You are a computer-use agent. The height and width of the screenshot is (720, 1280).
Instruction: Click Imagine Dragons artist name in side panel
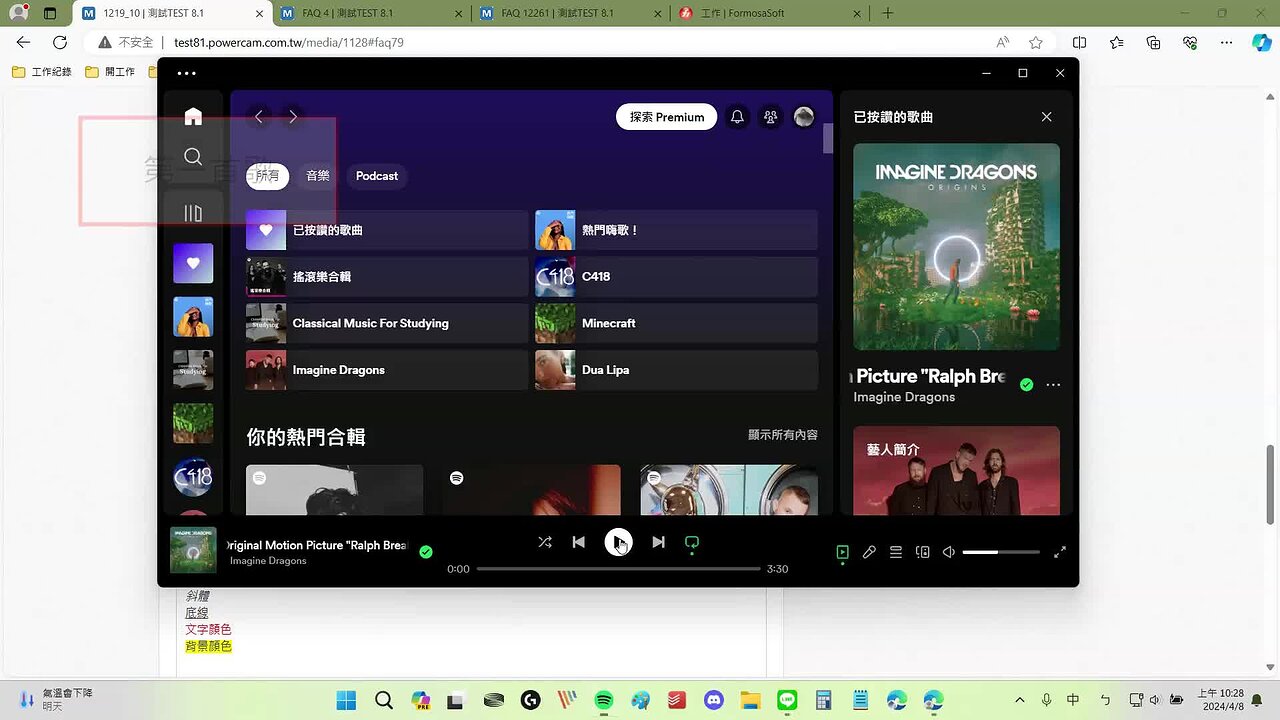pyautogui.click(x=904, y=397)
